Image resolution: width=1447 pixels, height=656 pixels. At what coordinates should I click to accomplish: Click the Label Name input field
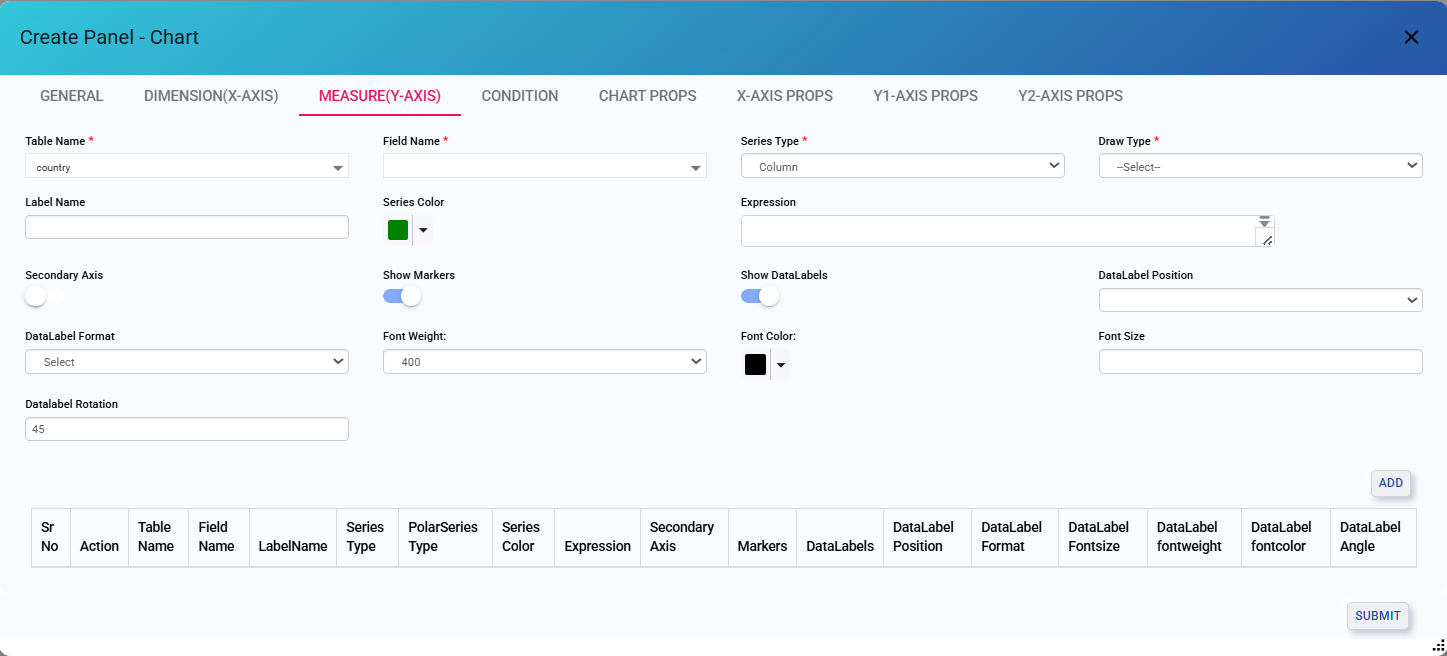187,227
